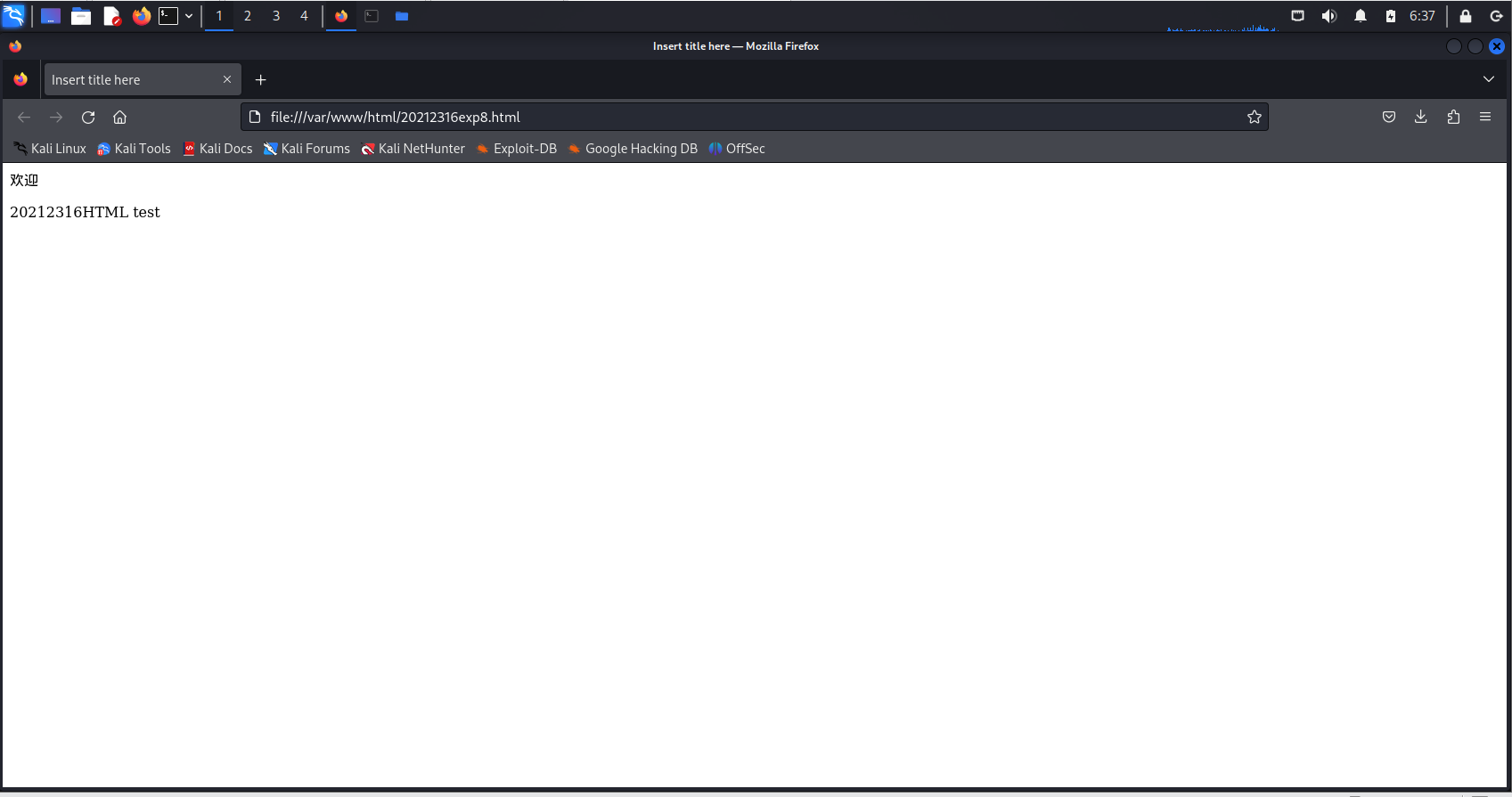Bookmark this page with the star
Viewport: 1512px width, 797px height.
pos(1254,117)
